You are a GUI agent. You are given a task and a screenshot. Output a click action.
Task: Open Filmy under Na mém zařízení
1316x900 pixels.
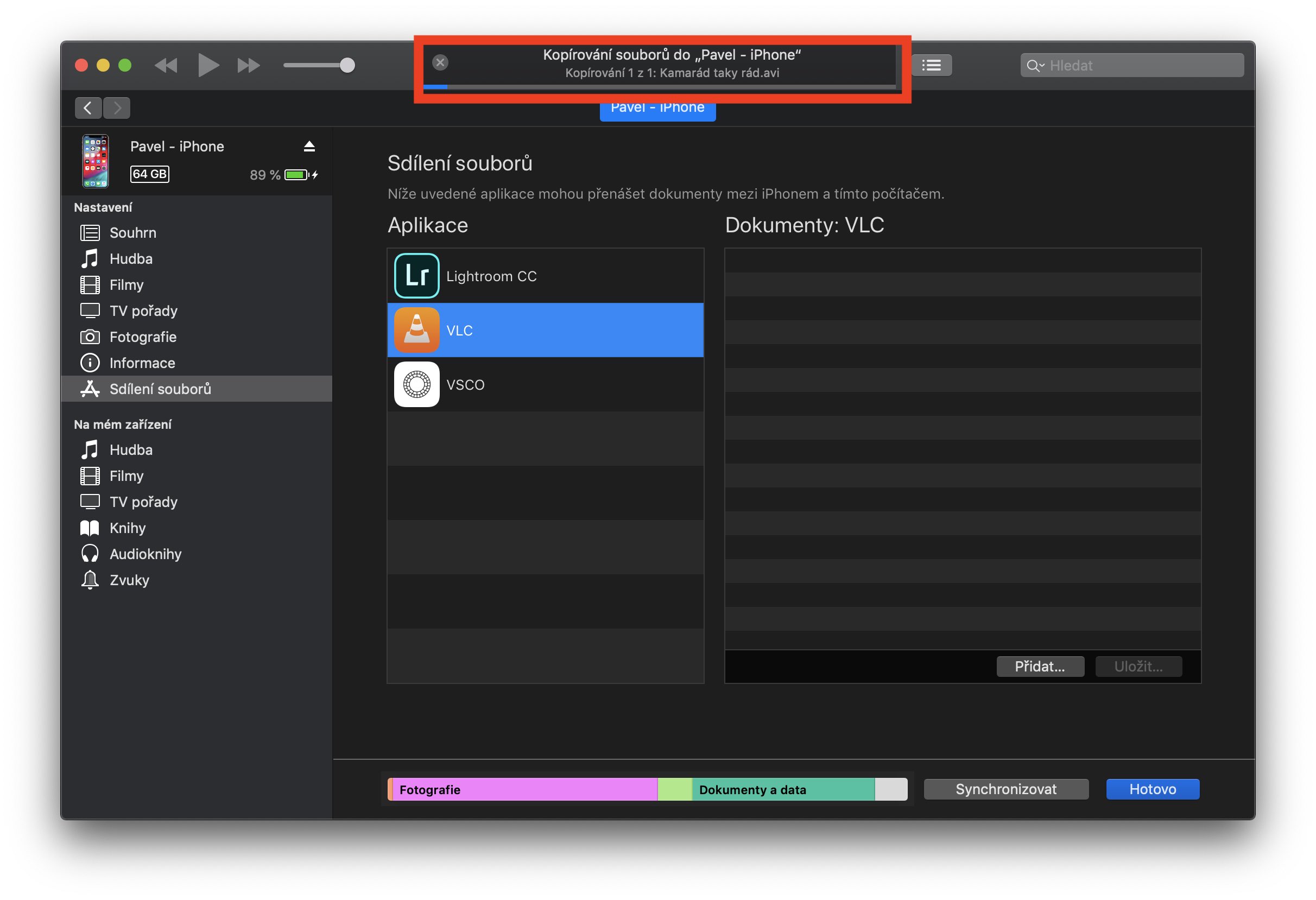tap(197, 476)
